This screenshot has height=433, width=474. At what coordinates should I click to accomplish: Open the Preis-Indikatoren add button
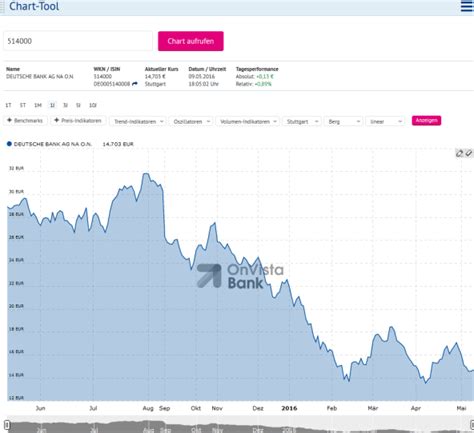[78, 121]
